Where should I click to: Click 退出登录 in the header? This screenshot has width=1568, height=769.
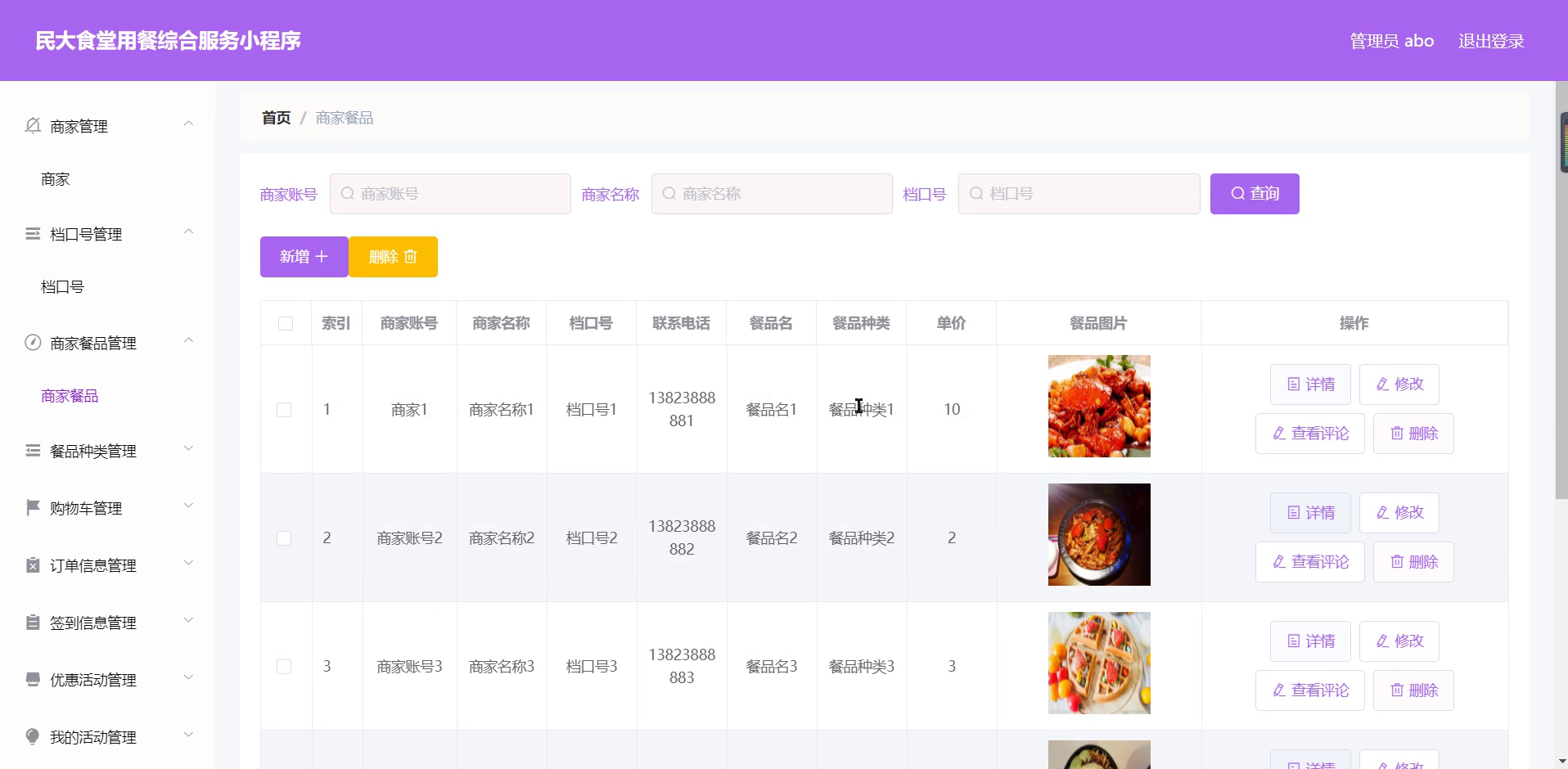(x=1491, y=41)
